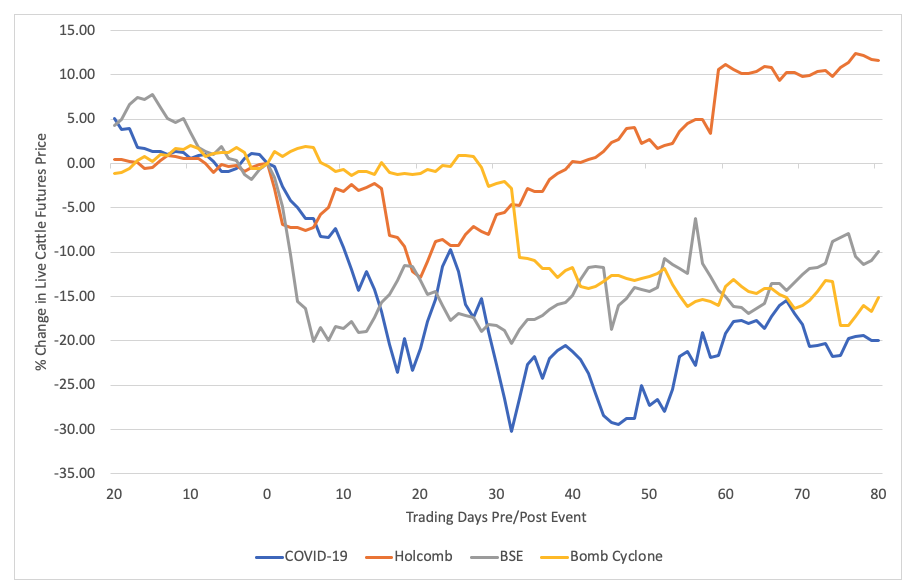The height and width of the screenshot is (588, 913).
Task: Click the 40 x-axis tick label
Action: pos(572,493)
